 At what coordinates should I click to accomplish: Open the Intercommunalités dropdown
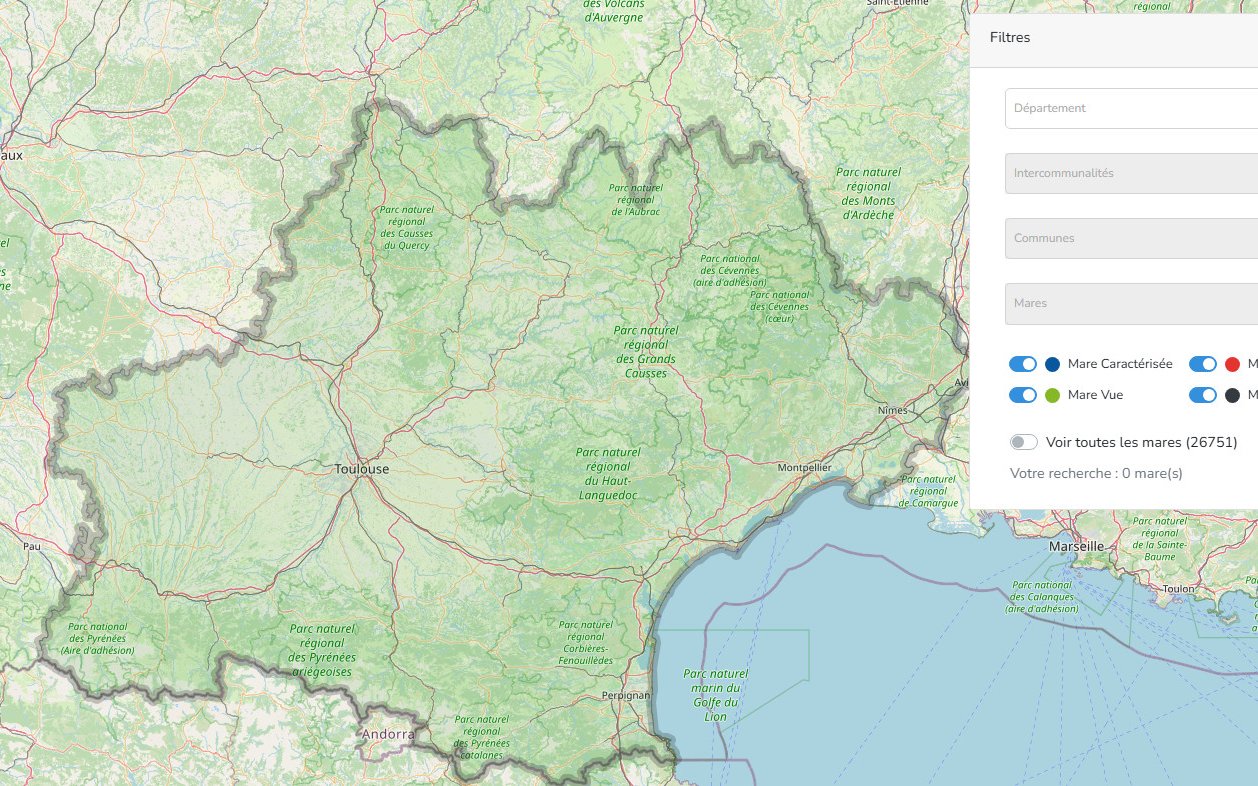click(x=1130, y=173)
